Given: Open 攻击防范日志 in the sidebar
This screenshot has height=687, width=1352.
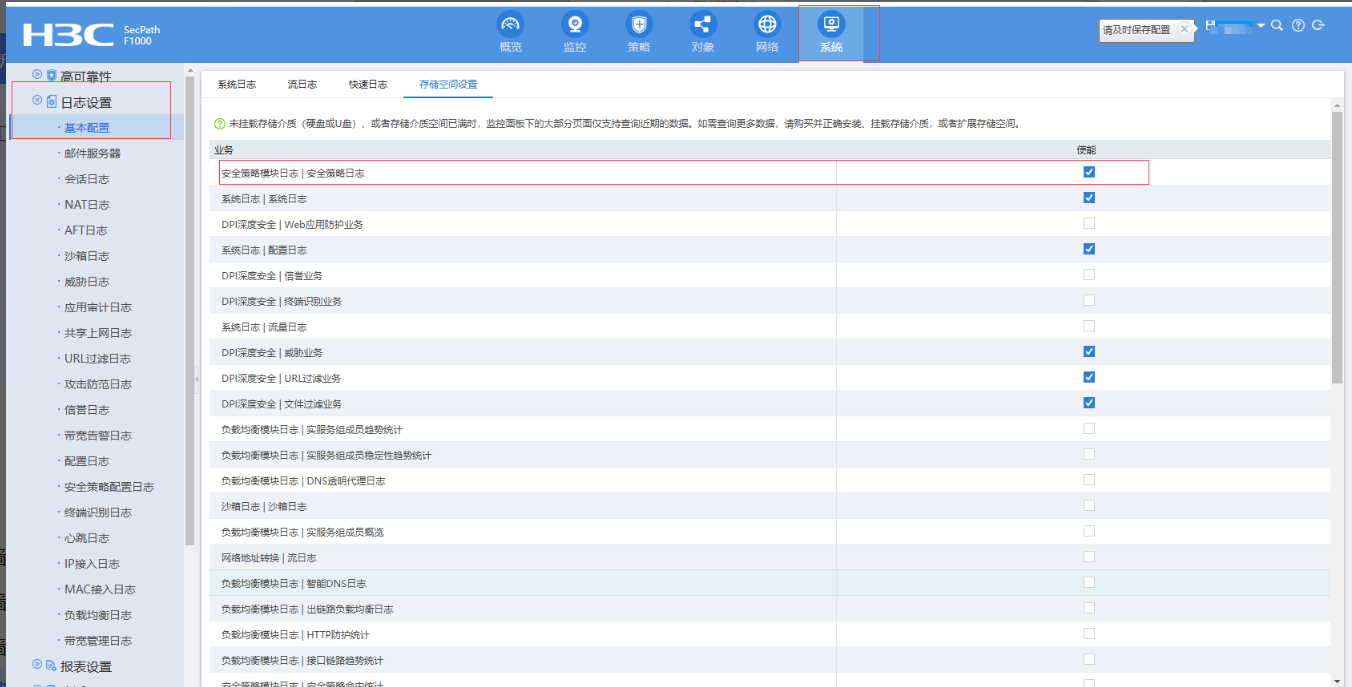Looking at the screenshot, I should 98,384.
